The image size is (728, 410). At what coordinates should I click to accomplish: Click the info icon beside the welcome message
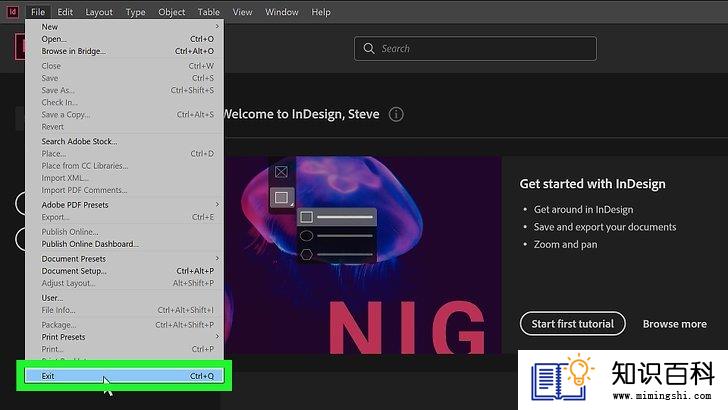tap(396, 114)
